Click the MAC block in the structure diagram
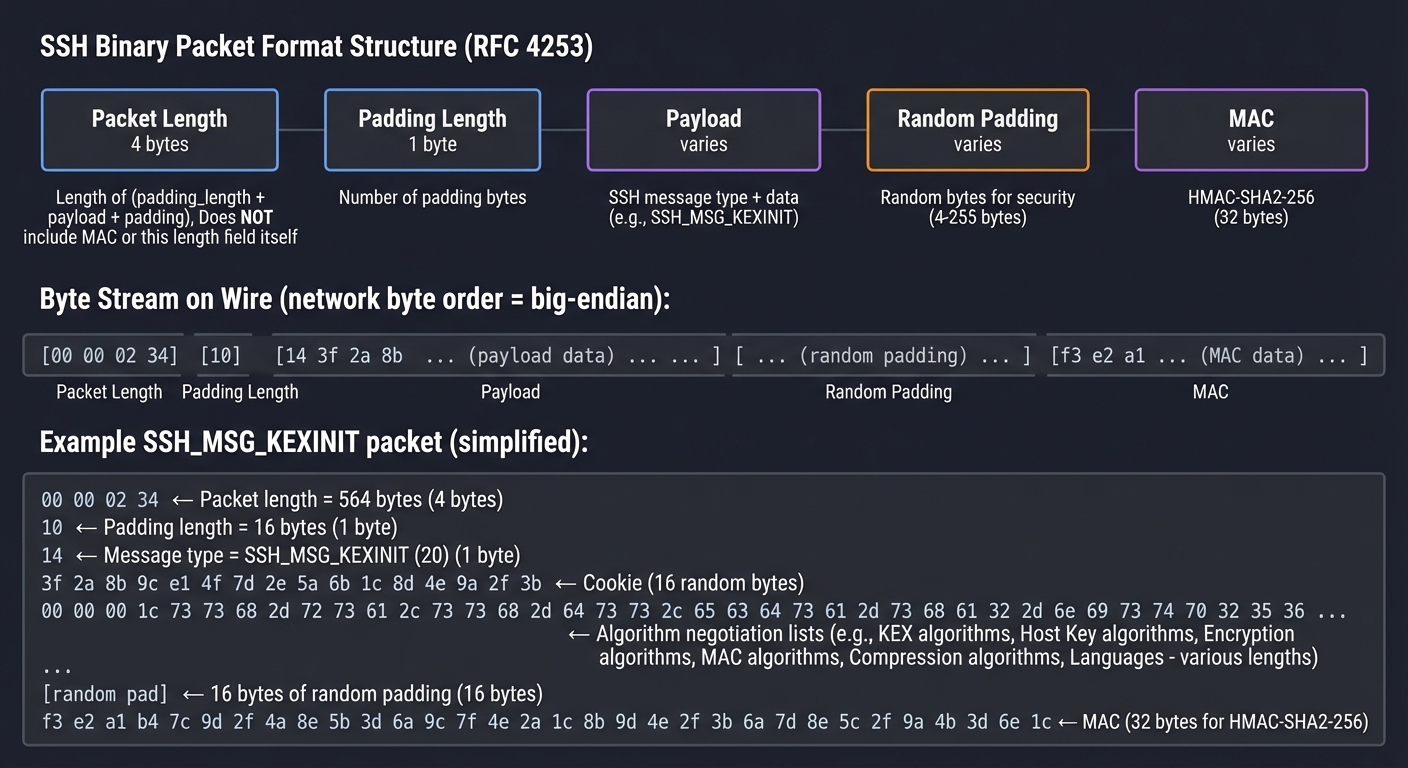Viewport: 1408px width, 768px height. tap(1250, 129)
